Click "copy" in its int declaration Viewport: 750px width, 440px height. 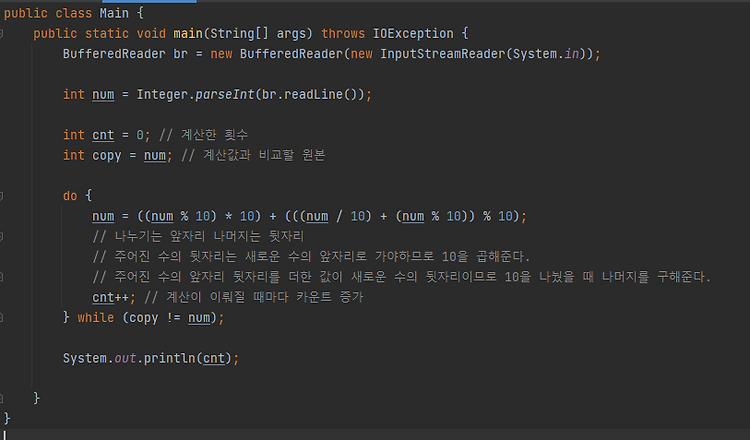coord(107,155)
